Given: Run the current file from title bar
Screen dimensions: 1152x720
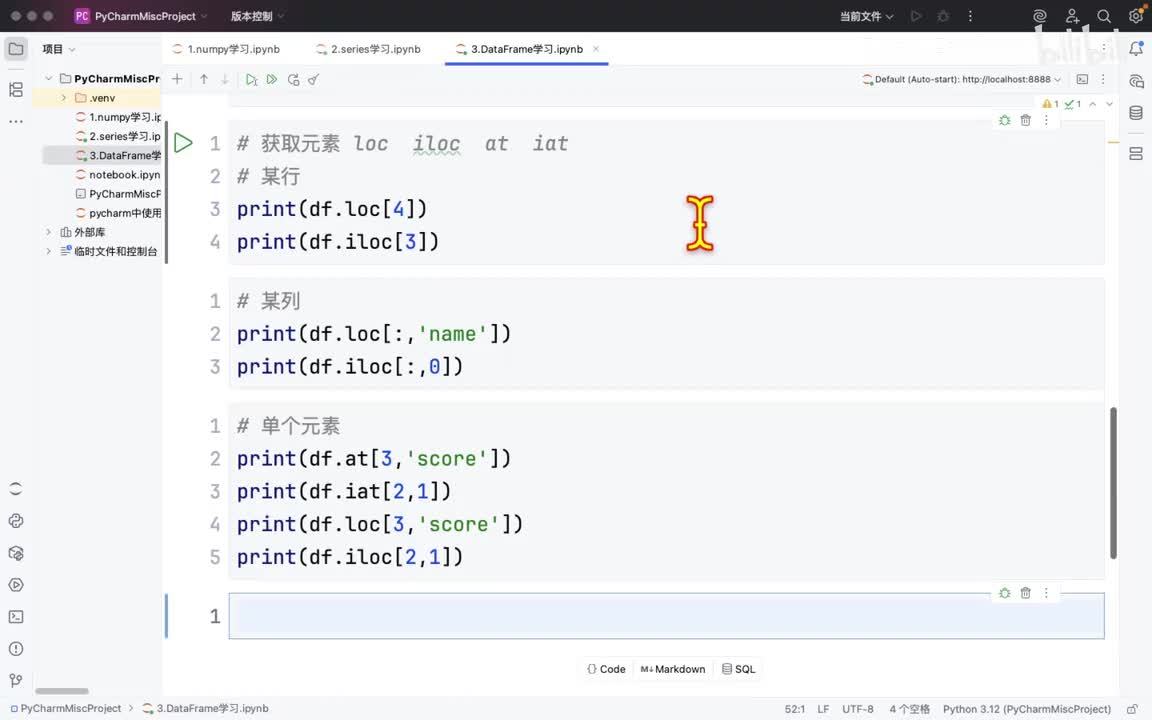Looking at the screenshot, I should [915, 15].
